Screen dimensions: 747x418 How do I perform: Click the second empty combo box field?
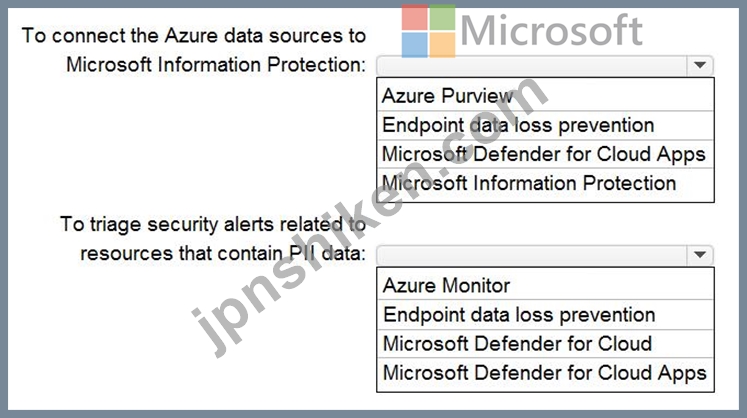pyautogui.click(x=532, y=255)
